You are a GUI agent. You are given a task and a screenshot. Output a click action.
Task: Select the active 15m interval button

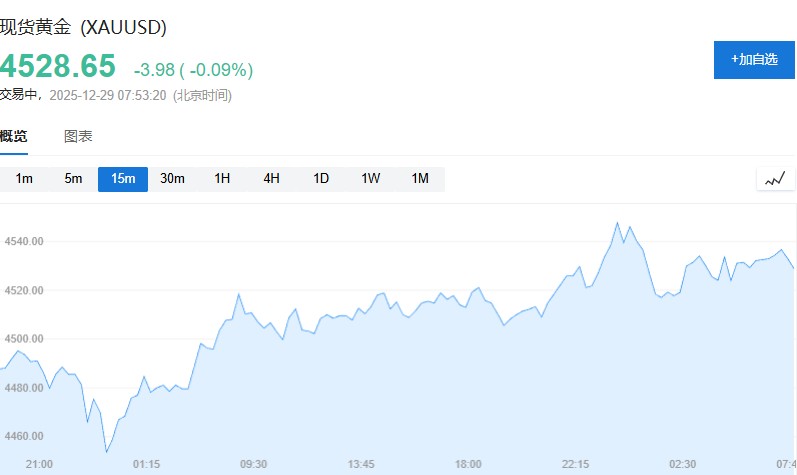tap(123, 179)
